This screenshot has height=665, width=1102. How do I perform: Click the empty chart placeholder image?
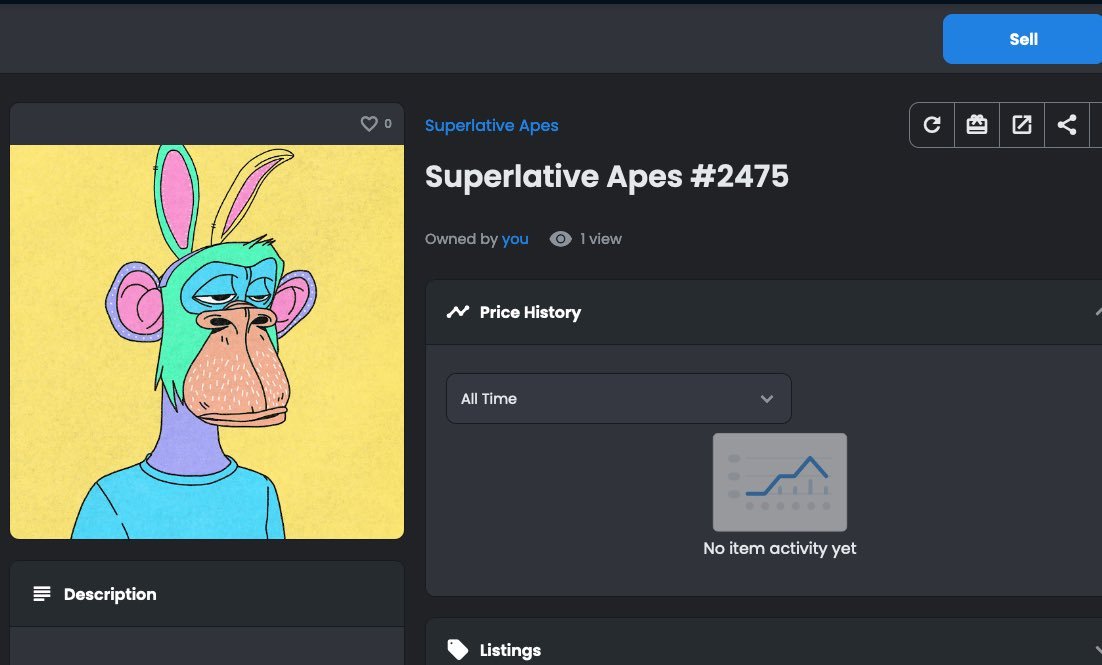(779, 482)
